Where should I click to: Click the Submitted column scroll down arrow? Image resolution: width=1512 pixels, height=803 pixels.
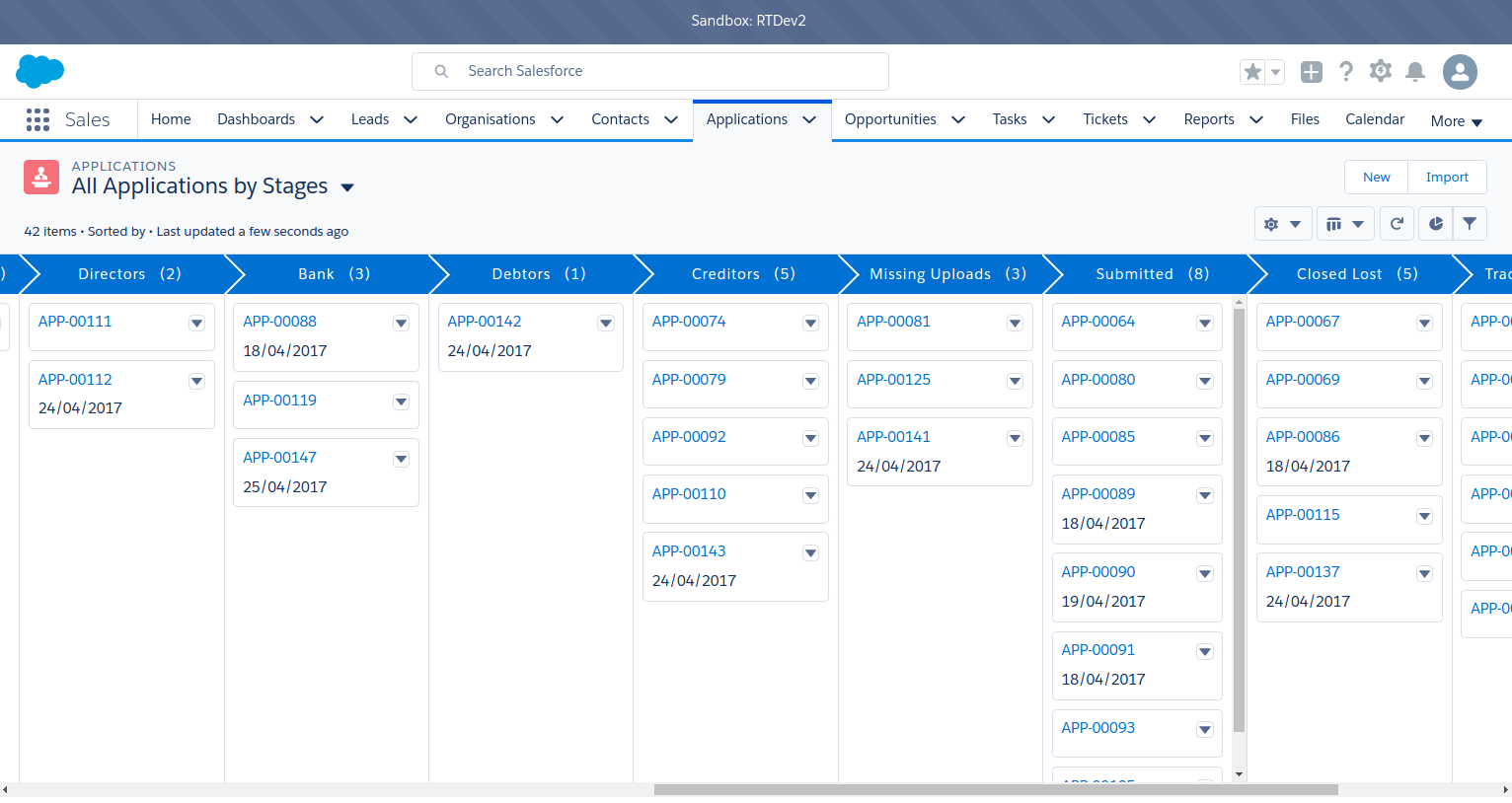[1240, 774]
